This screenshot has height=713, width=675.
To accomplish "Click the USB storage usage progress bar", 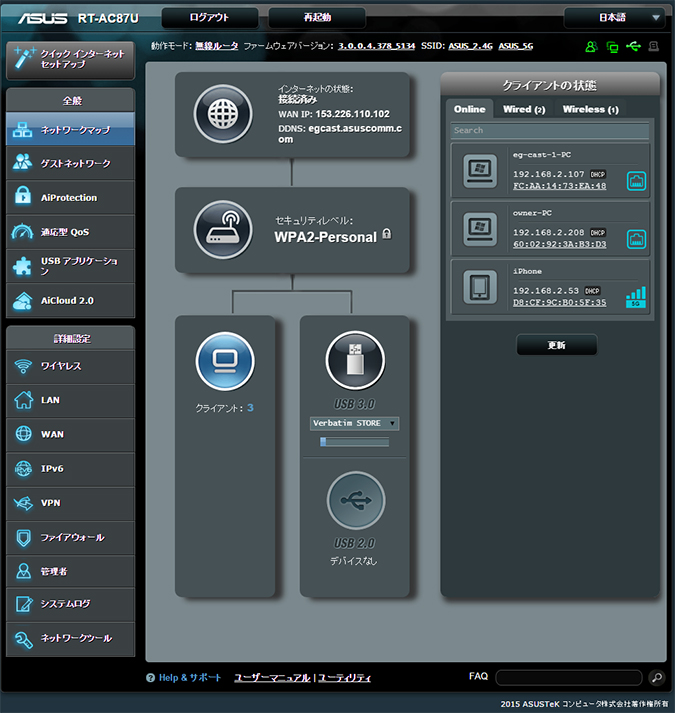I will 354,442.
